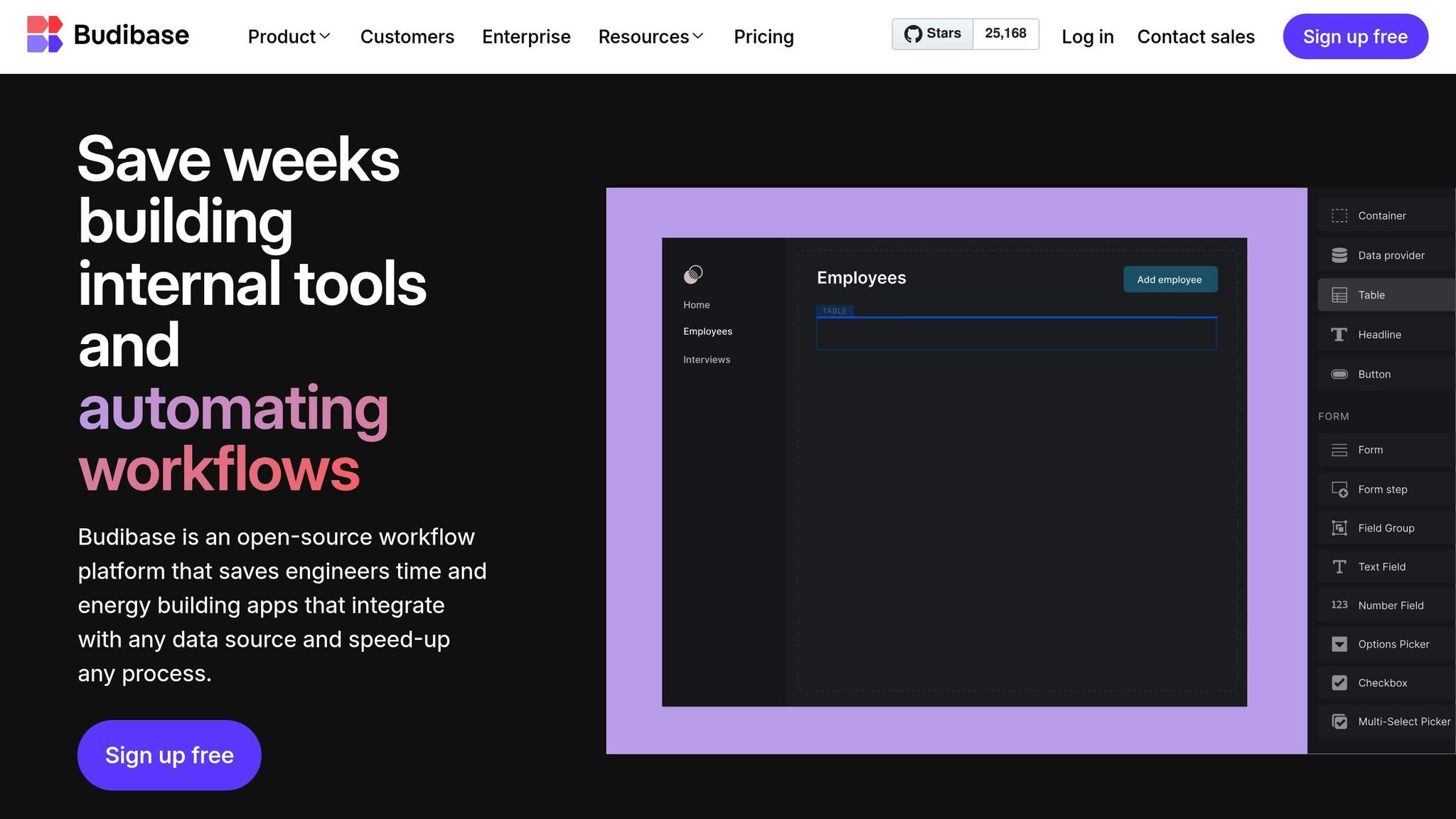
Task: Click Sign up free in the header
Action: pos(1355,36)
